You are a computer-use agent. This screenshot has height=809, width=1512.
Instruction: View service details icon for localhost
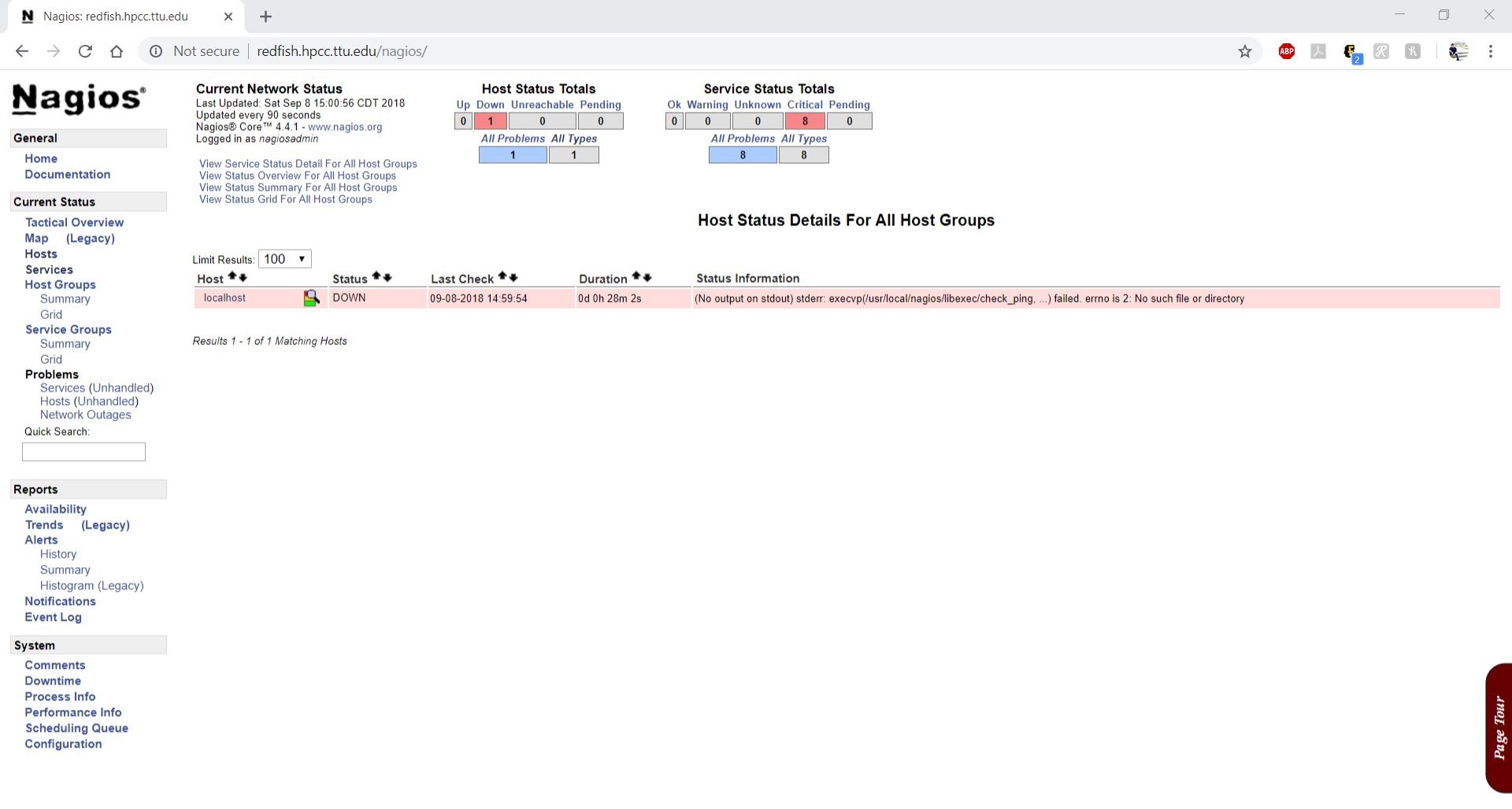[311, 298]
